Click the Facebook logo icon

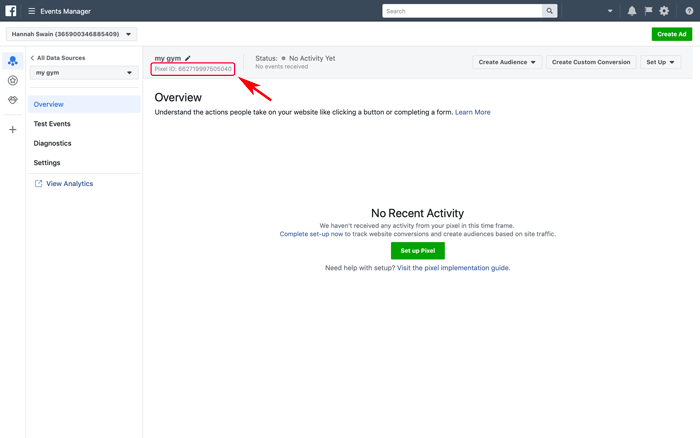[11, 11]
